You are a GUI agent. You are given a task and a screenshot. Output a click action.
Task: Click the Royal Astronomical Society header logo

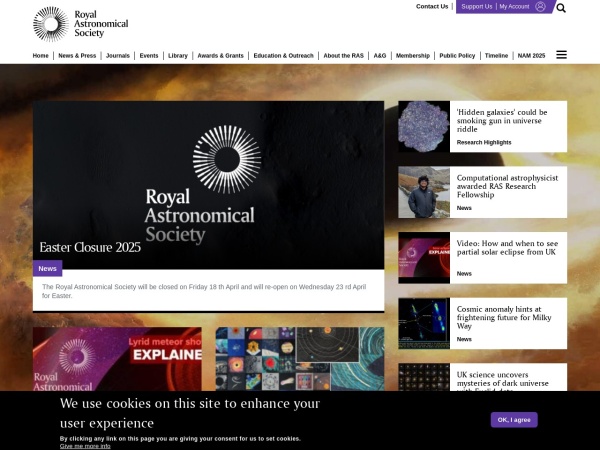point(81,24)
